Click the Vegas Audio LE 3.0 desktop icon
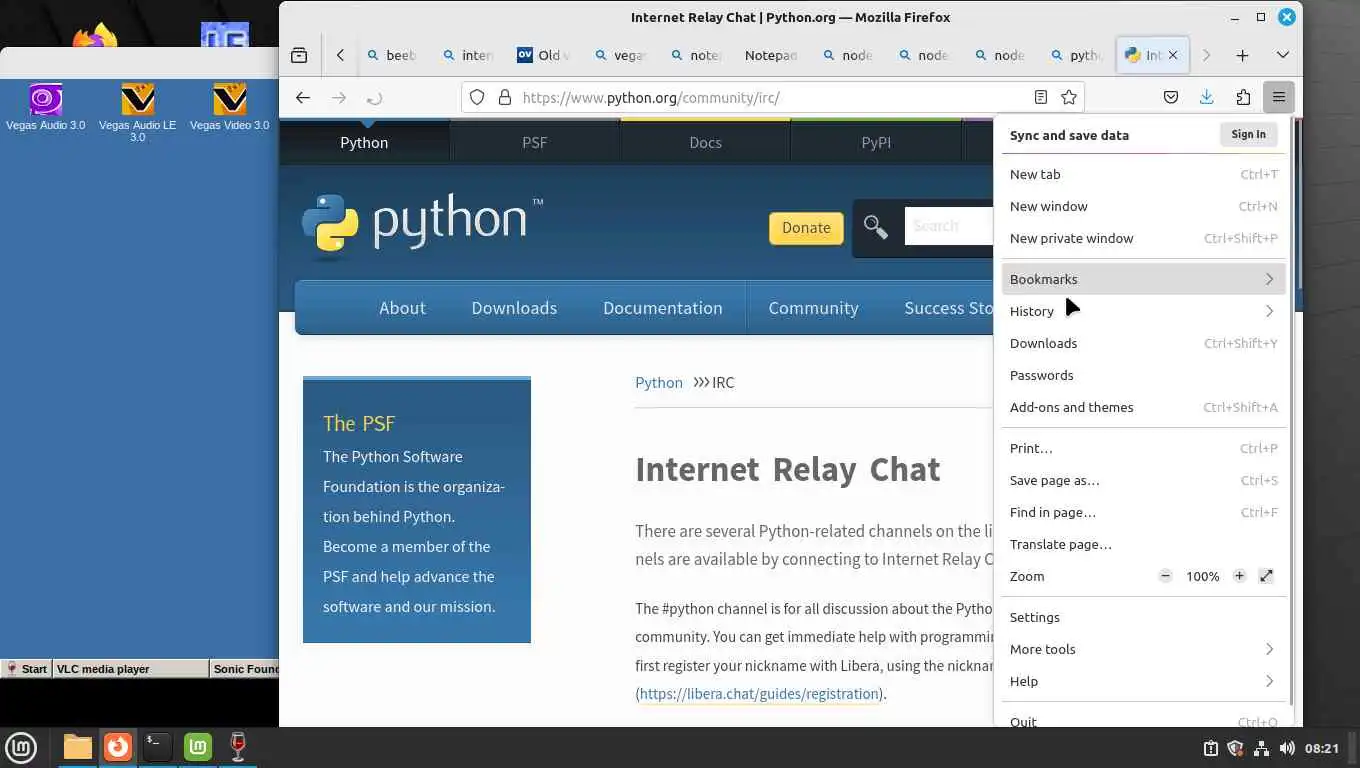Image resolution: width=1360 pixels, height=768 pixels. pos(137,113)
